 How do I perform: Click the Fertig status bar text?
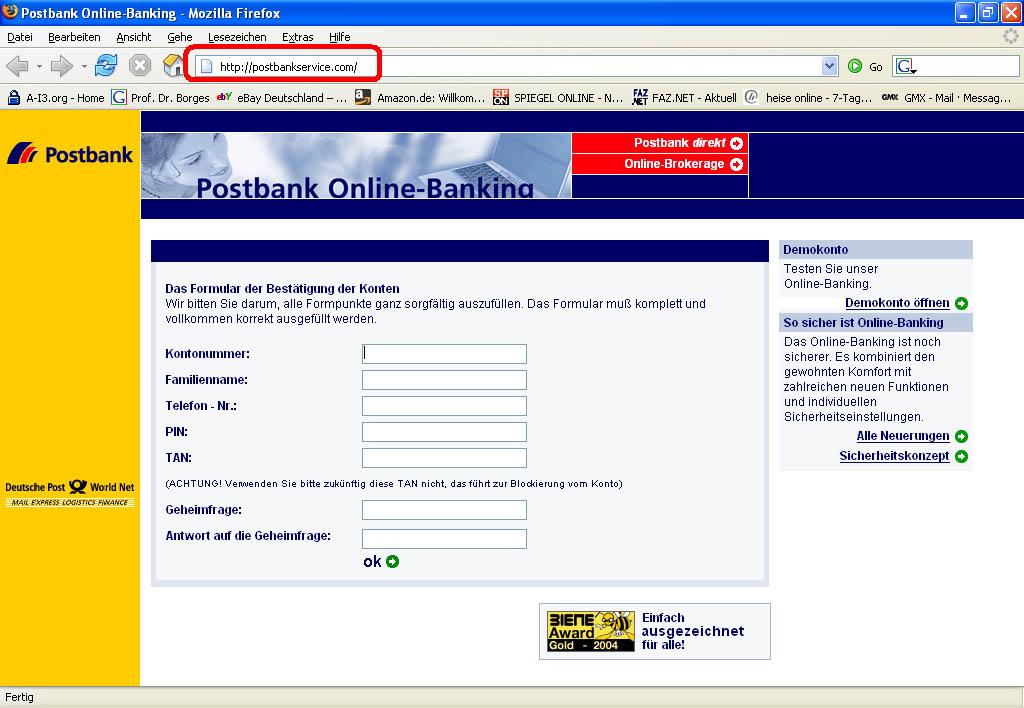click(x=20, y=698)
